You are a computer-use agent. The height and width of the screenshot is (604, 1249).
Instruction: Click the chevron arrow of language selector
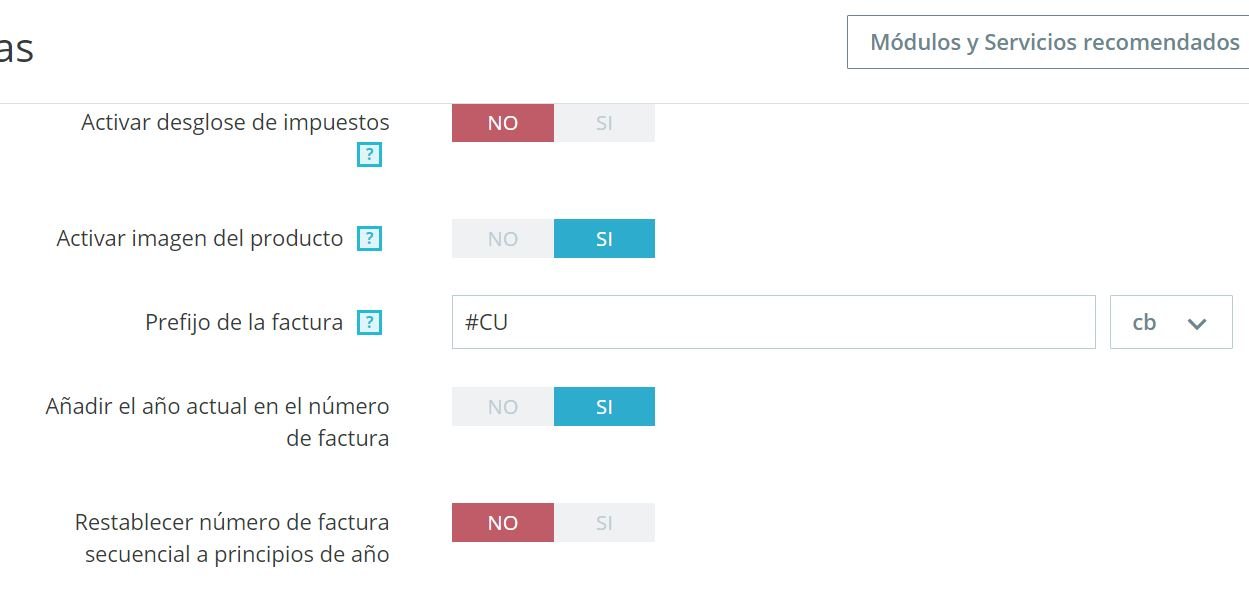(x=1196, y=323)
